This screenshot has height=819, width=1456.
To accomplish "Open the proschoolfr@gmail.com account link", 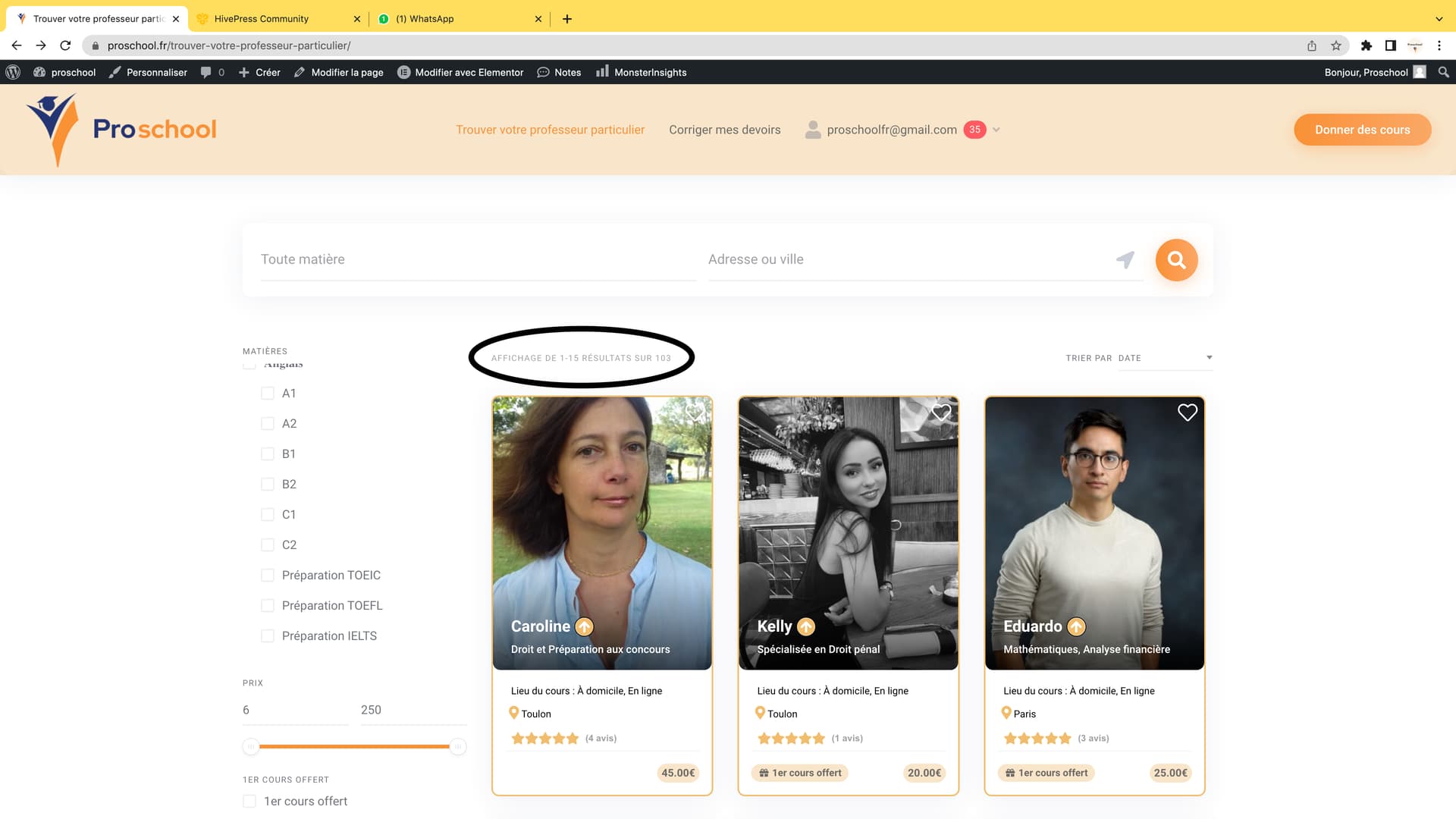I will pos(892,130).
